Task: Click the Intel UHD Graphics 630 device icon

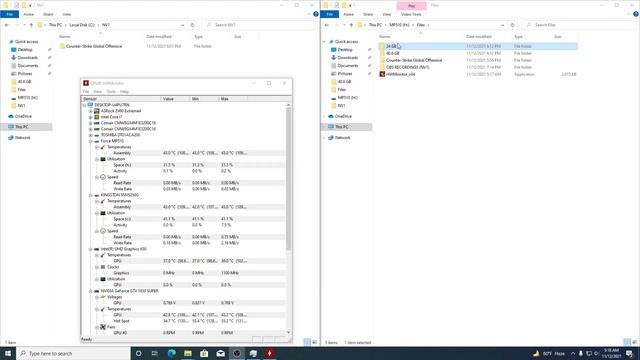Action: click(x=97, y=249)
